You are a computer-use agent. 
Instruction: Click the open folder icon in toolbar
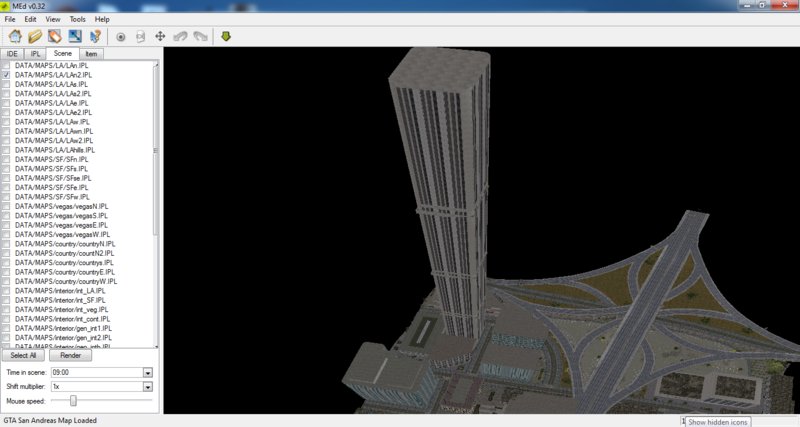click(35, 36)
